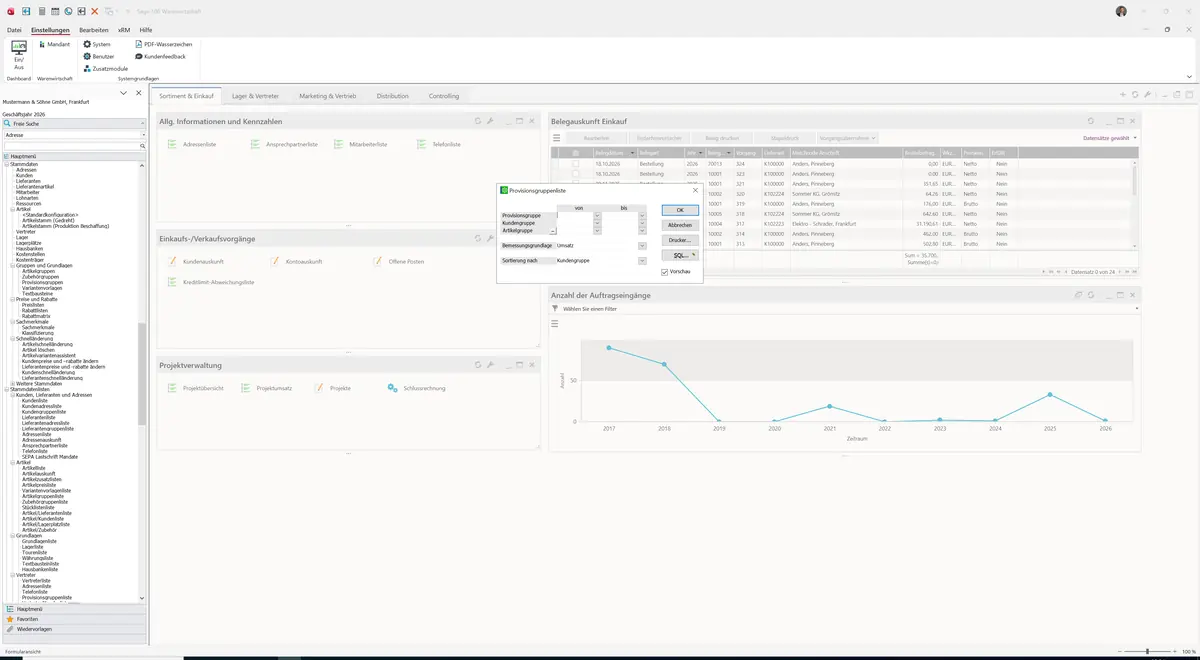The image size is (1200, 660).
Task: Click the free search input field below Adresse
Action: point(70,146)
